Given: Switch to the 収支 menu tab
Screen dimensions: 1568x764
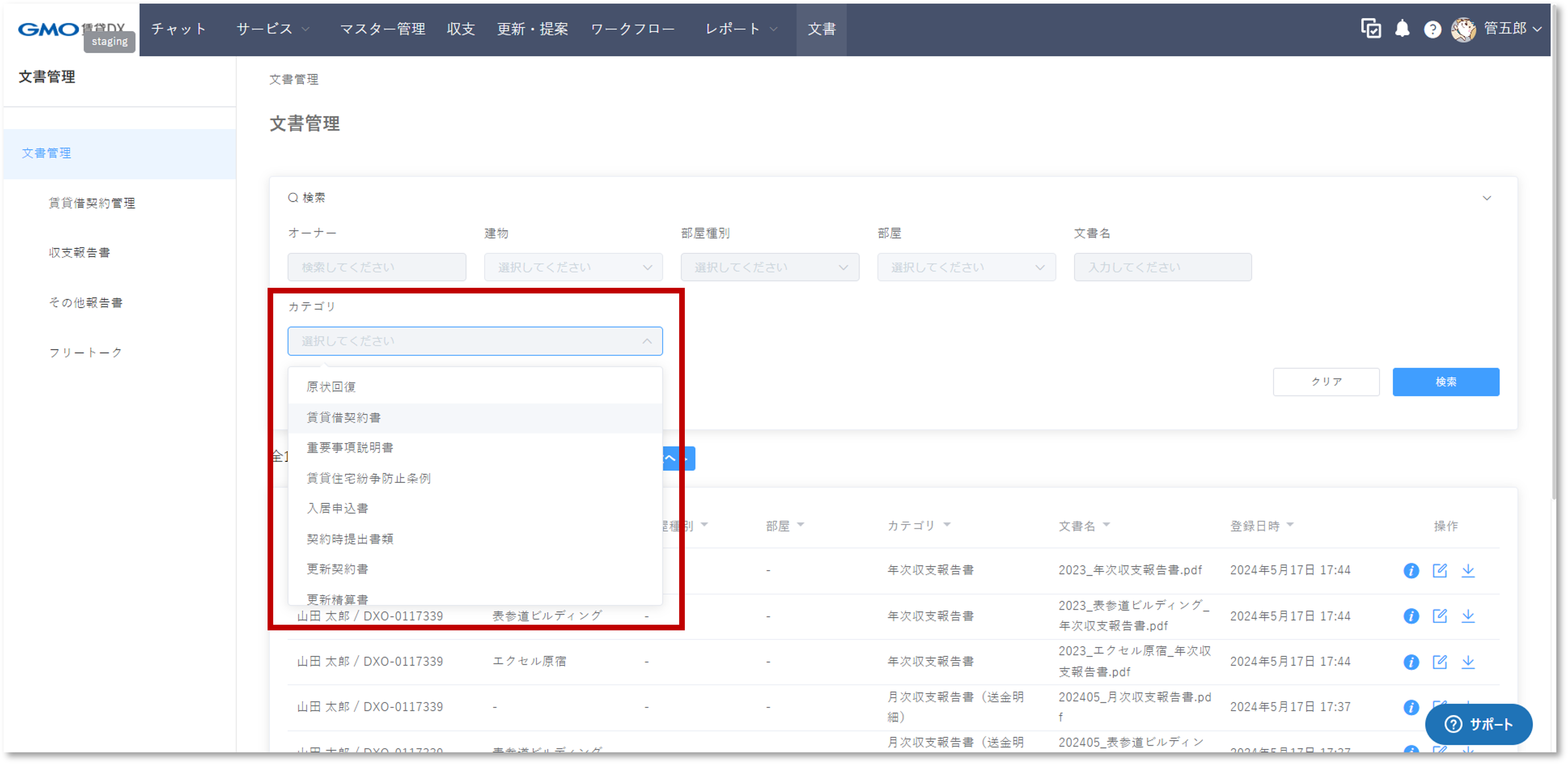Looking at the screenshot, I should coord(461,29).
